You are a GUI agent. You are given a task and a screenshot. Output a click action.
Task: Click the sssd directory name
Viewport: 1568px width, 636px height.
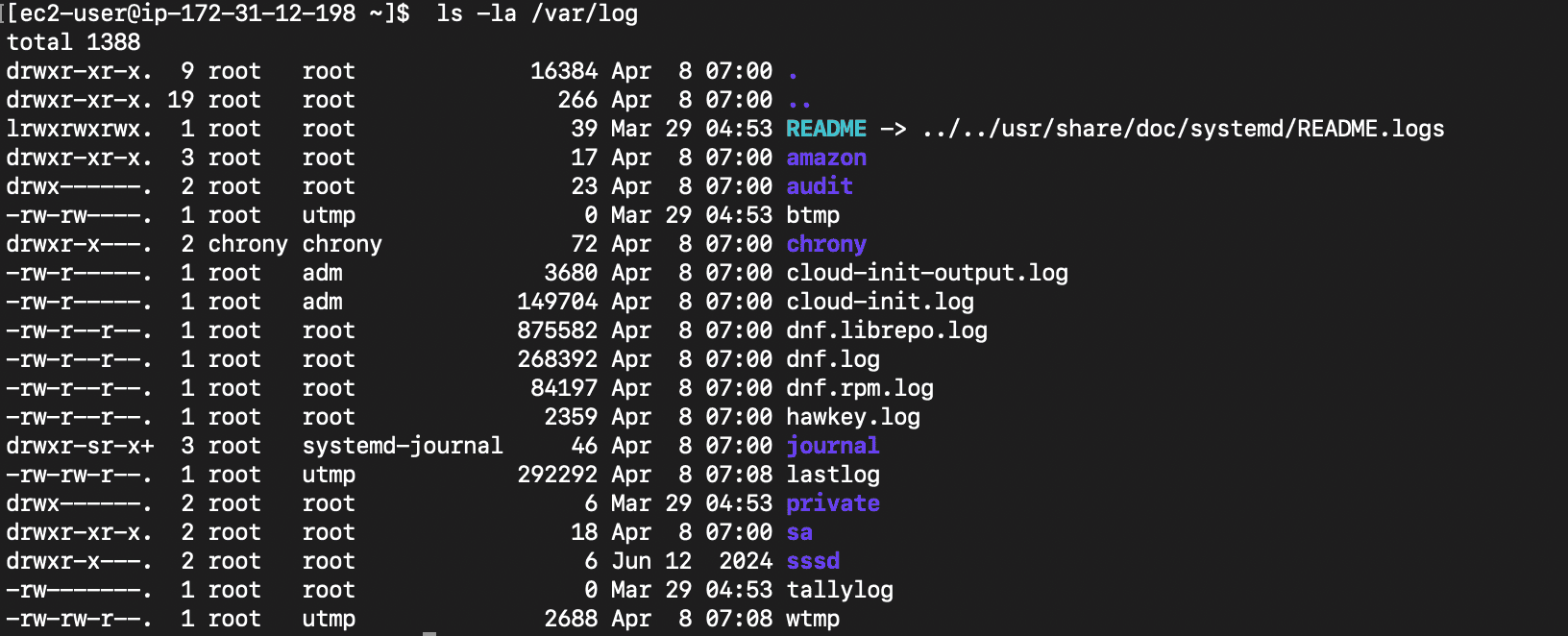click(813, 561)
